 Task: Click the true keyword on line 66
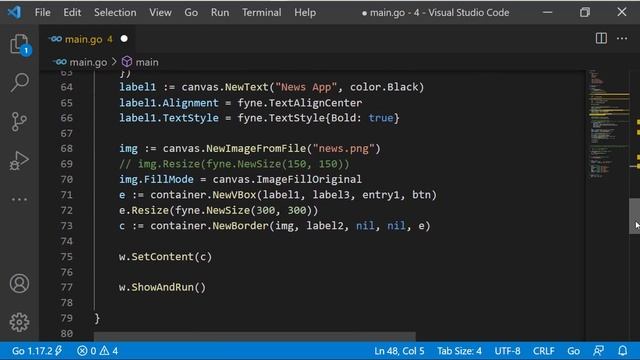pyautogui.click(x=381, y=118)
